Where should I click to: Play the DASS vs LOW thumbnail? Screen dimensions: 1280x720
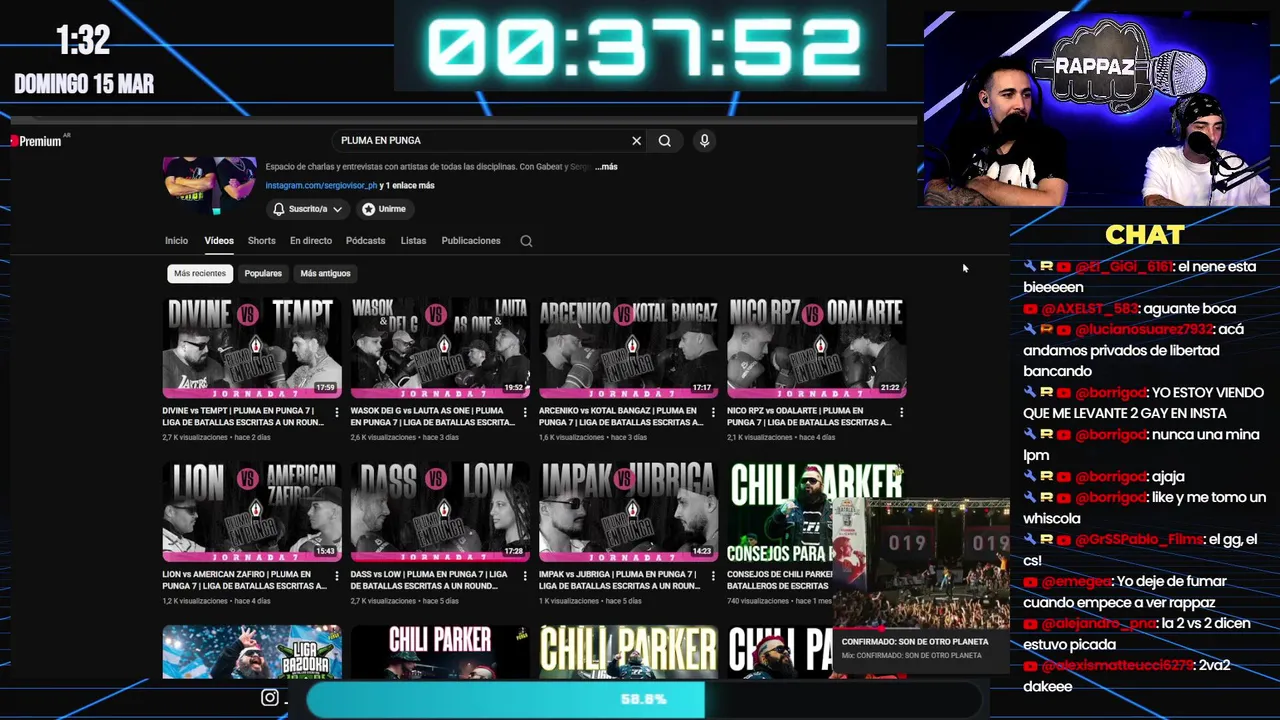click(440, 511)
